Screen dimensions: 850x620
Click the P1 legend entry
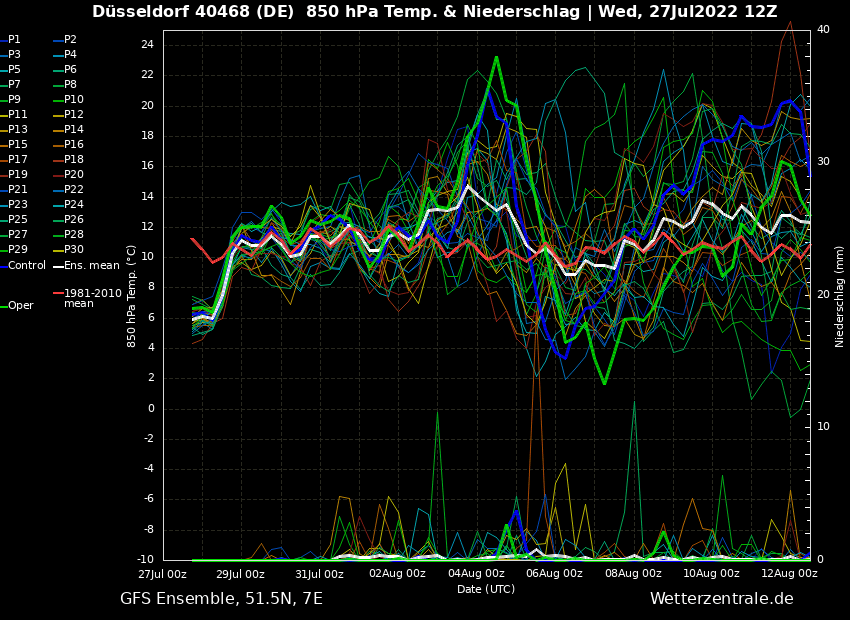(14, 40)
